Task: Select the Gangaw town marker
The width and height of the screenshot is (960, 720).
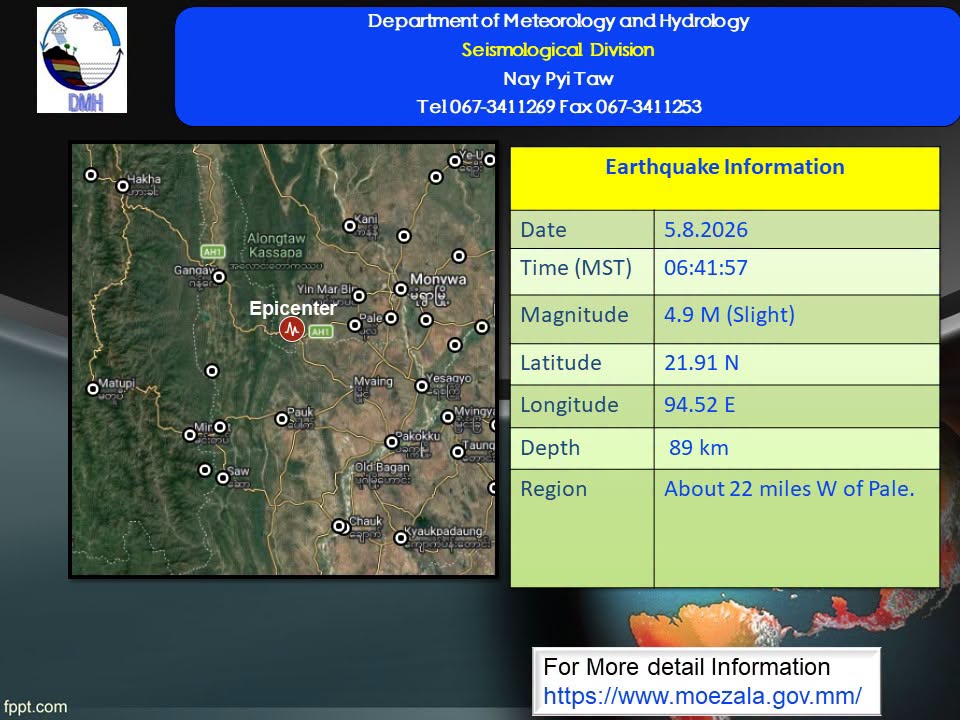Action: 219,277
